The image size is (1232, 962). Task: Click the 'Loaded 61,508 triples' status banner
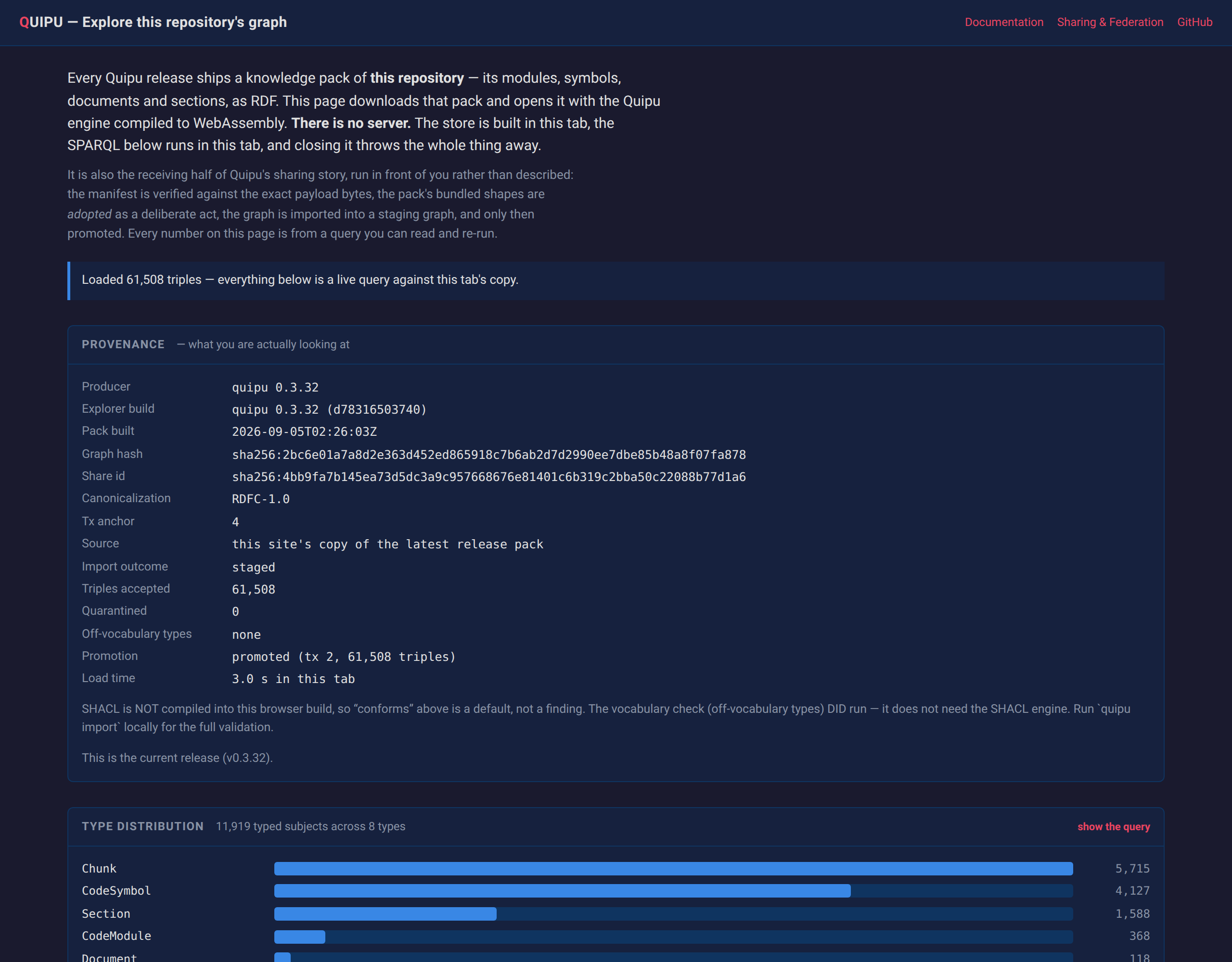[x=616, y=280]
